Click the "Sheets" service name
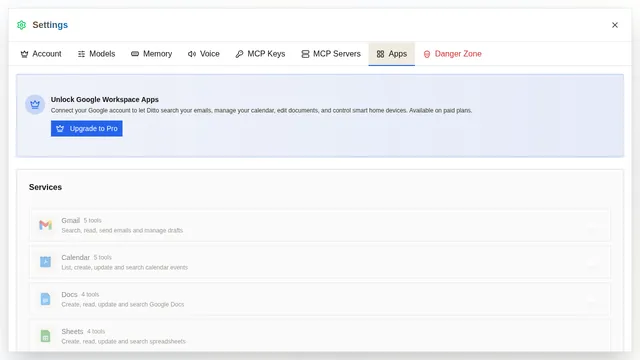Viewport: 640px width, 360px height. [x=72, y=331]
